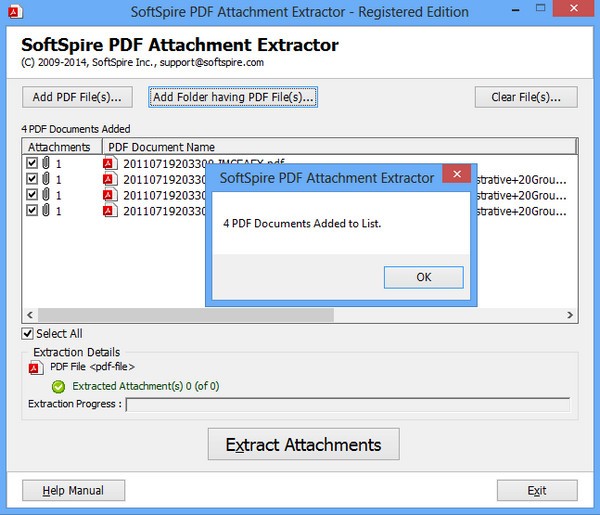Screen dimensions: 600x515
Task: Click '4 PDF Documents Added' label
Action: click(76, 129)
